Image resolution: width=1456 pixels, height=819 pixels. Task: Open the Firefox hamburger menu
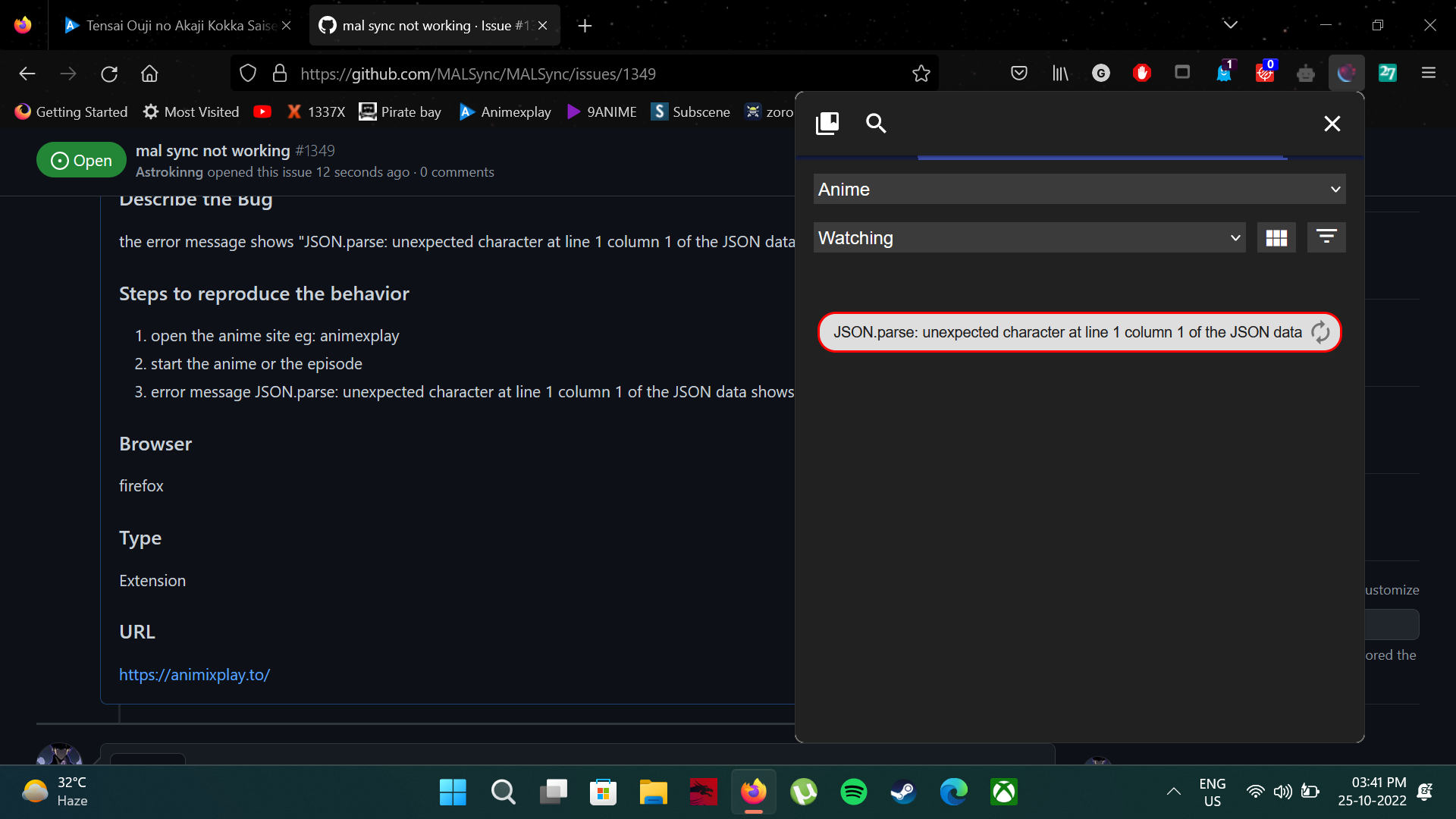click(x=1429, y=73)
